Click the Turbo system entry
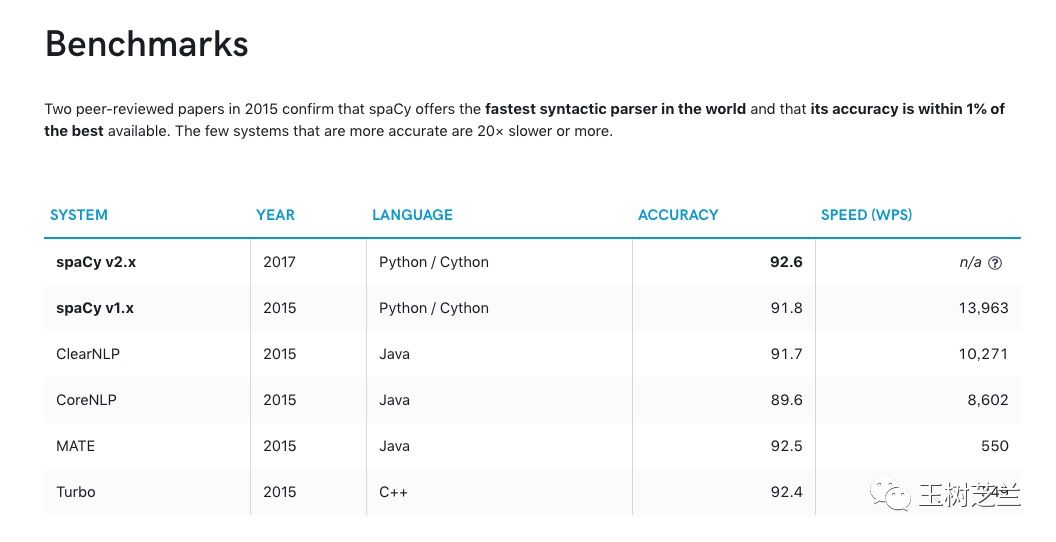The height and width of the screenshot is (542, 1056). pyautogui.click(x=76, y=492)
